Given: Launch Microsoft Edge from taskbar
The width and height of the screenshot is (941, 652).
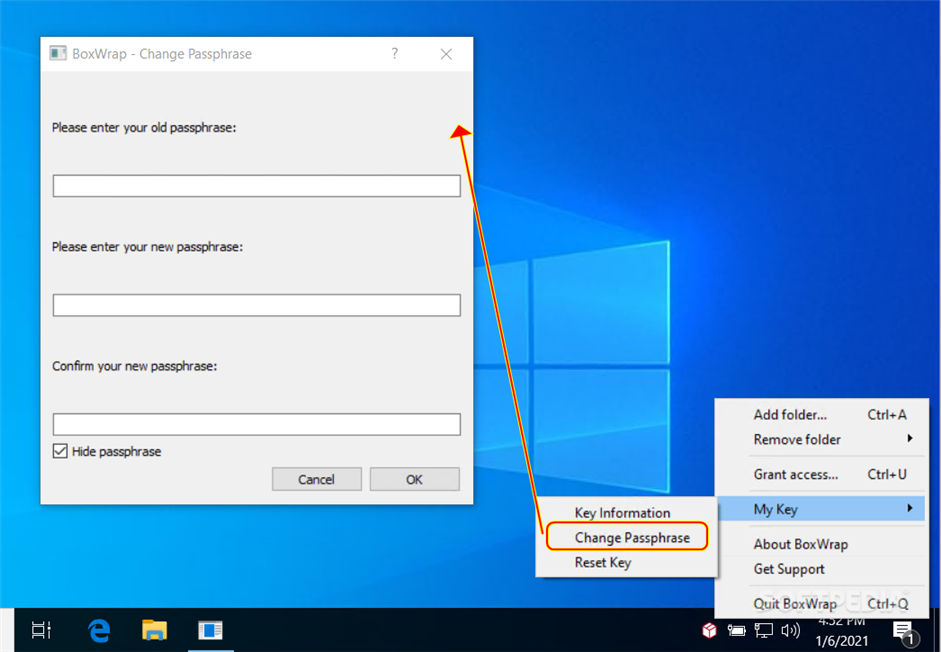Looking at the screenshot, I should [99, 630].
